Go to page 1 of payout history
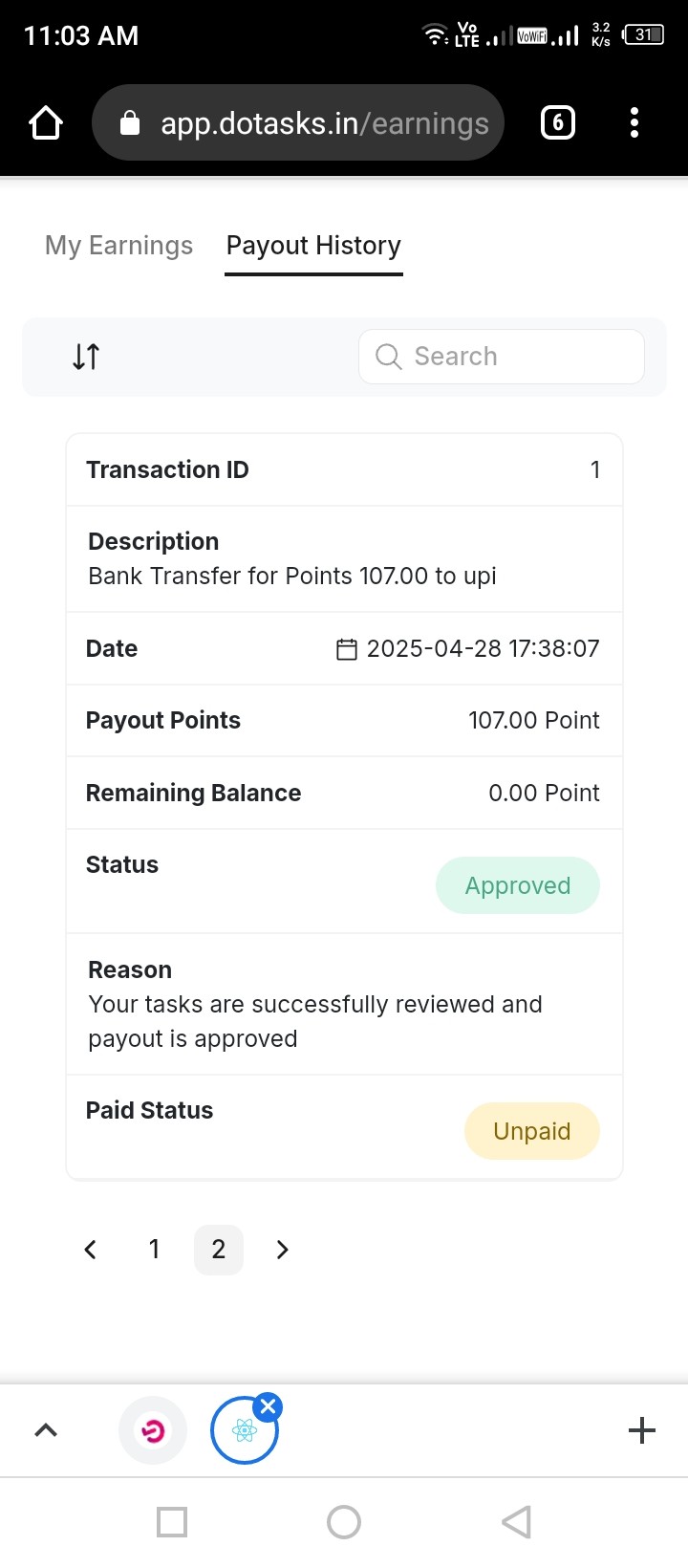 click(x=154, y=1250)
